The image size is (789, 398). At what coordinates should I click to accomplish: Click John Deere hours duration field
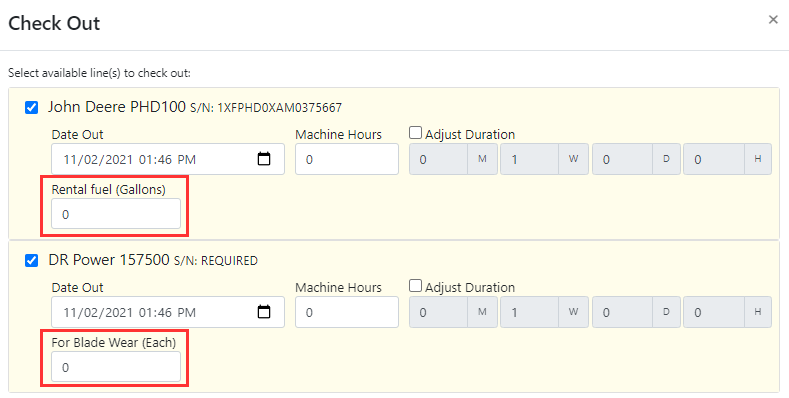tap(714, 159)
